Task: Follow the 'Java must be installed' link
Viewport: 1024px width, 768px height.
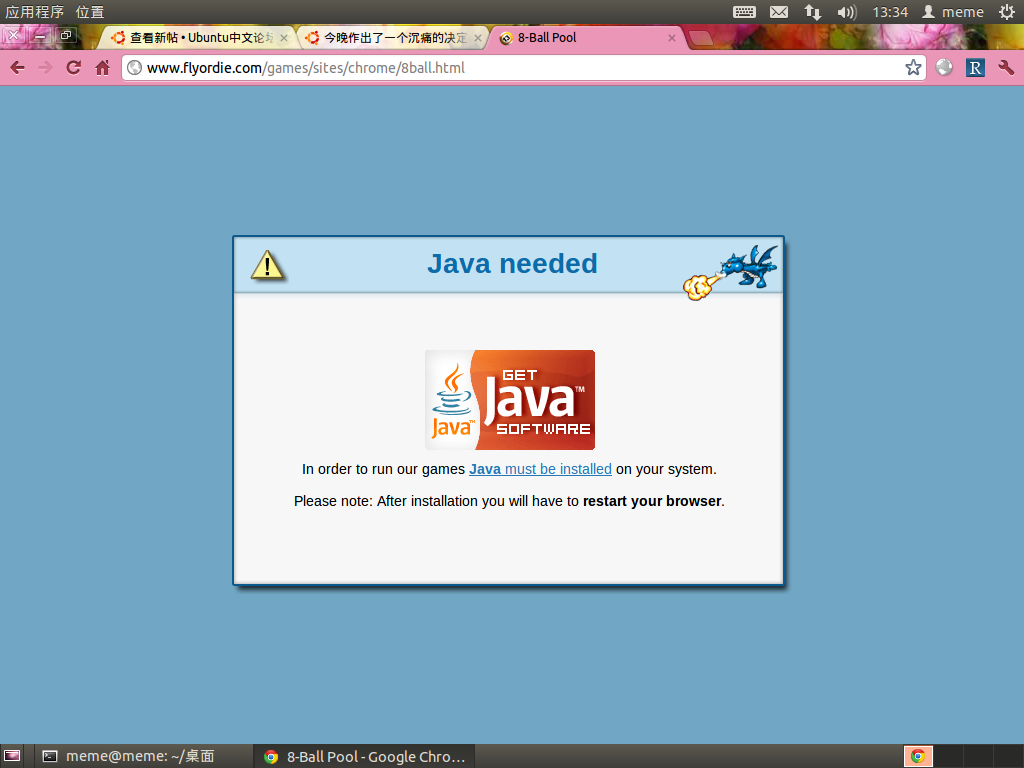Action: click(540, 469)
